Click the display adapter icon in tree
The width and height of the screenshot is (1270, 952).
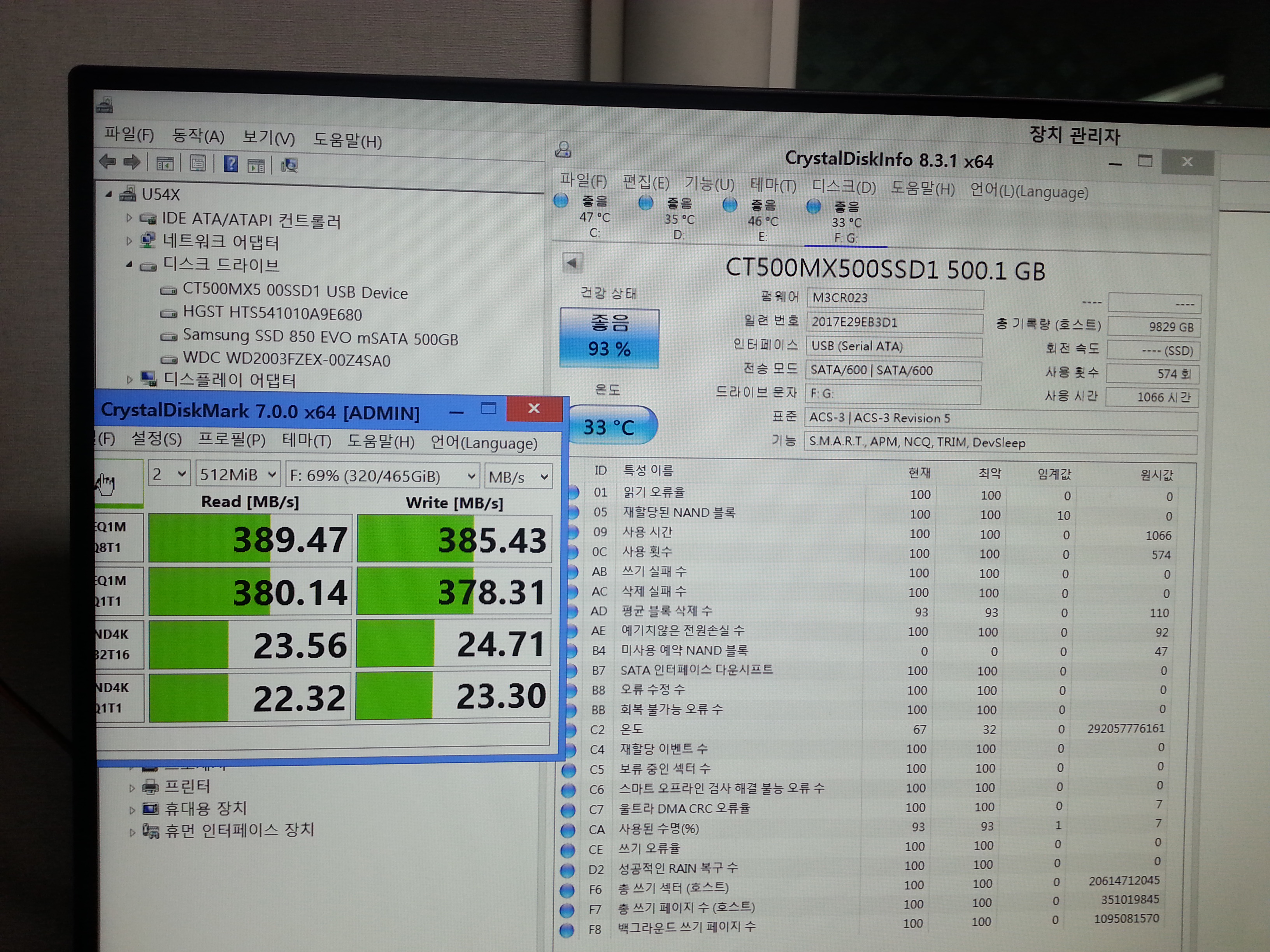click(149, 378)
